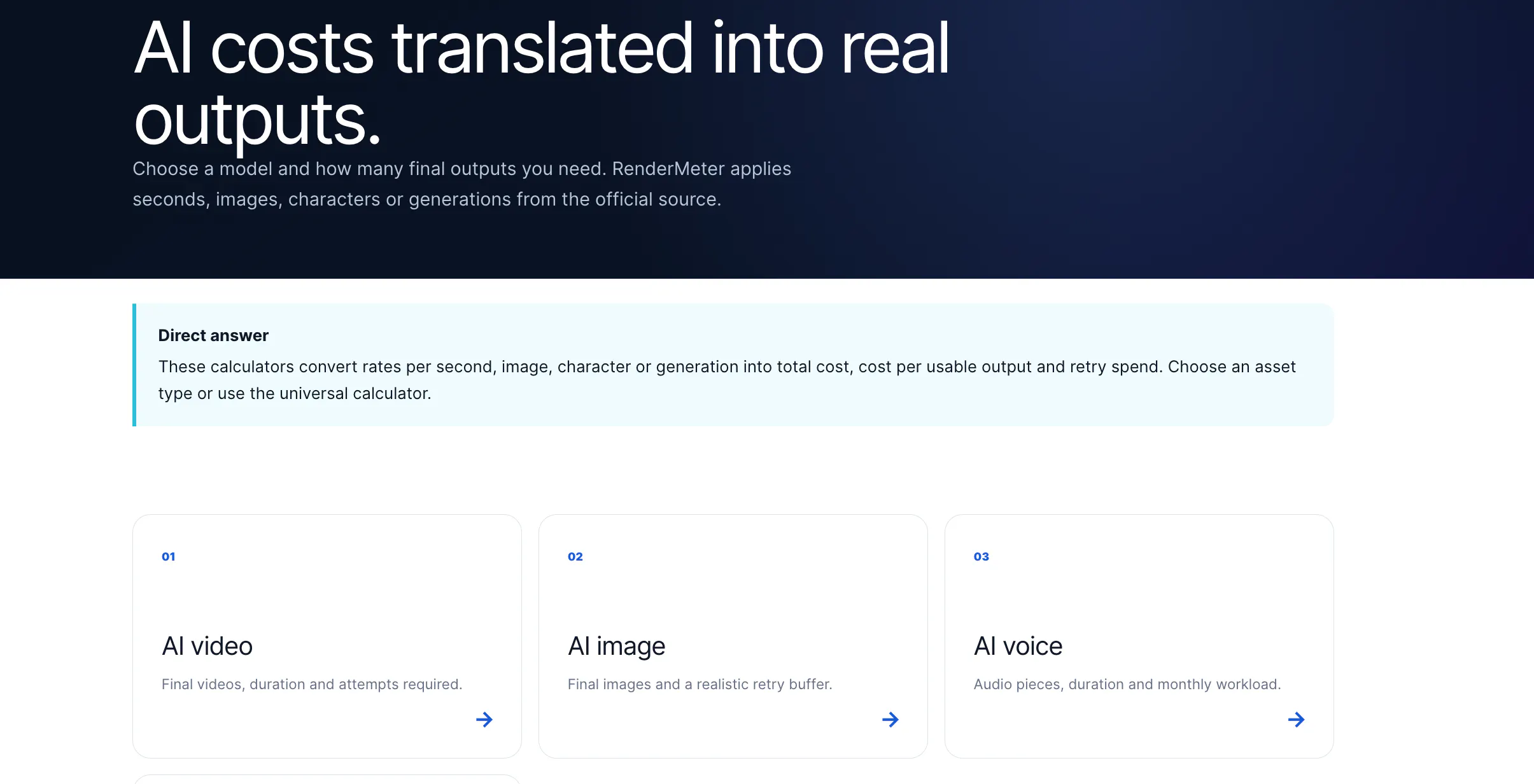Click the arrow icon on AI video card
The image size is (1534, 784).
tap(484, 720)
